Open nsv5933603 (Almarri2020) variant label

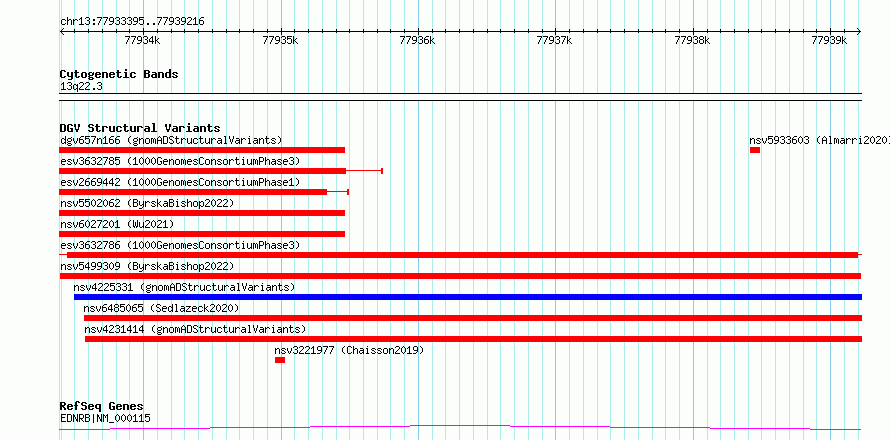[819, 140]
